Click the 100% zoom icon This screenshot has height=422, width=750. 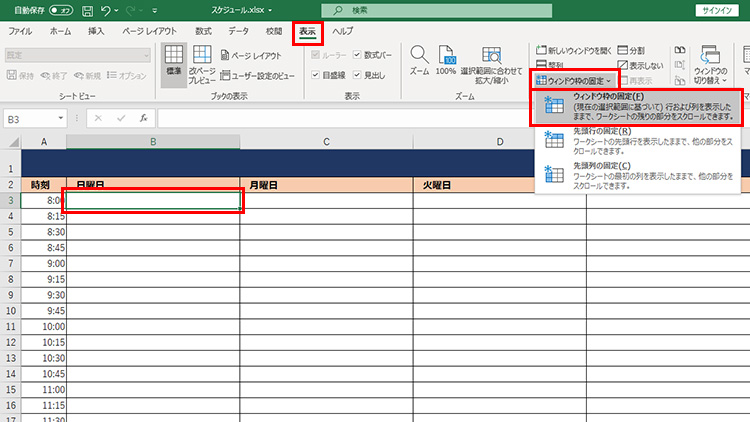click(446, 58)
